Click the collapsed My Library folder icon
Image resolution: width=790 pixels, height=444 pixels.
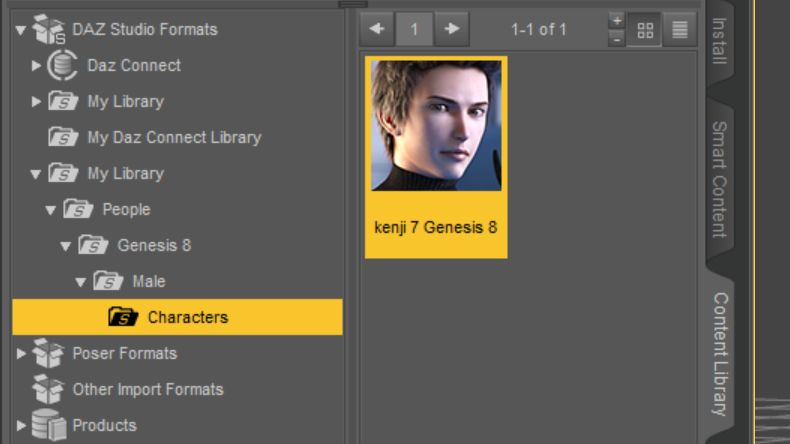click(63, 101)
